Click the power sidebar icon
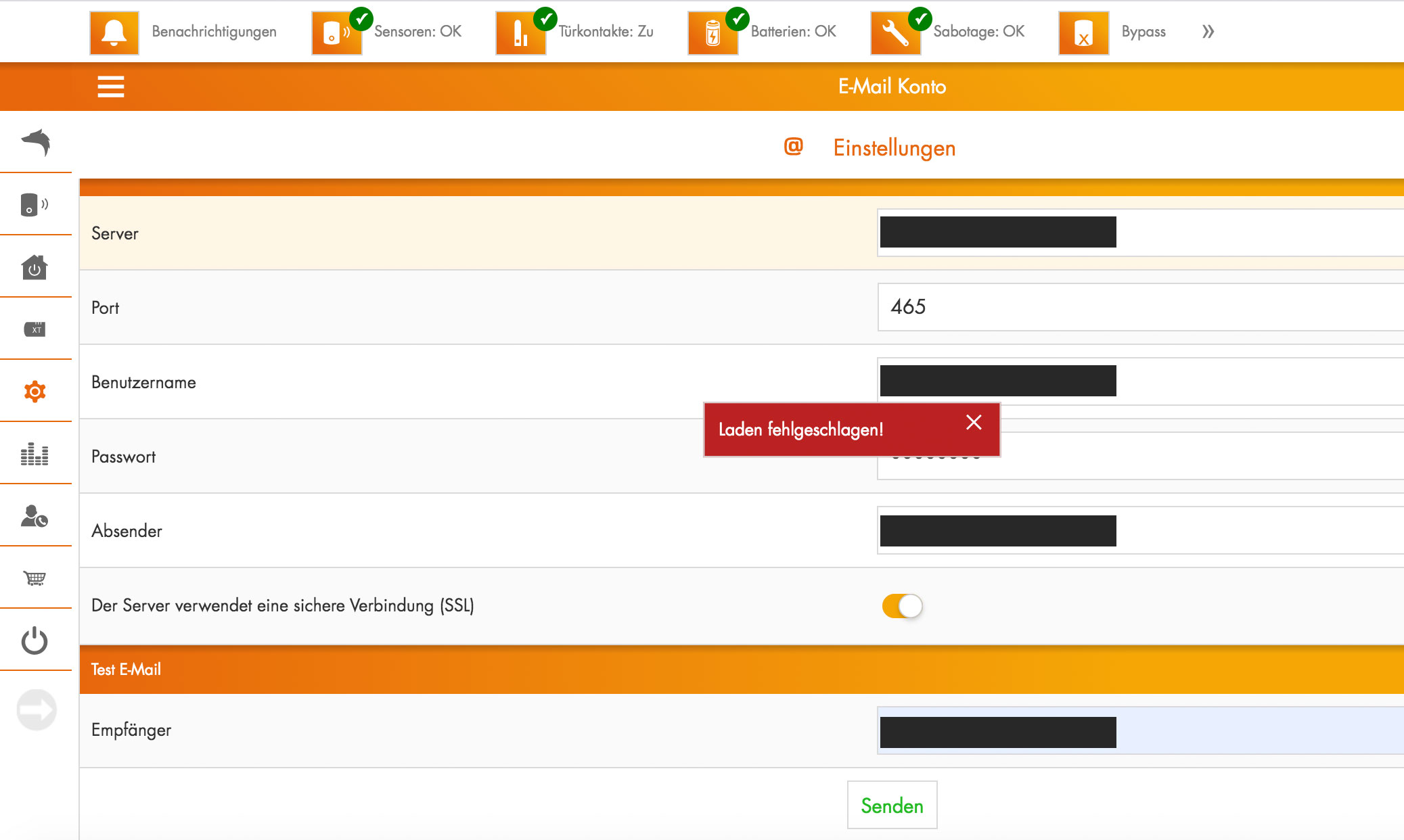The height and width of the screenshot is (840, 1404). (x=35, y=640)
